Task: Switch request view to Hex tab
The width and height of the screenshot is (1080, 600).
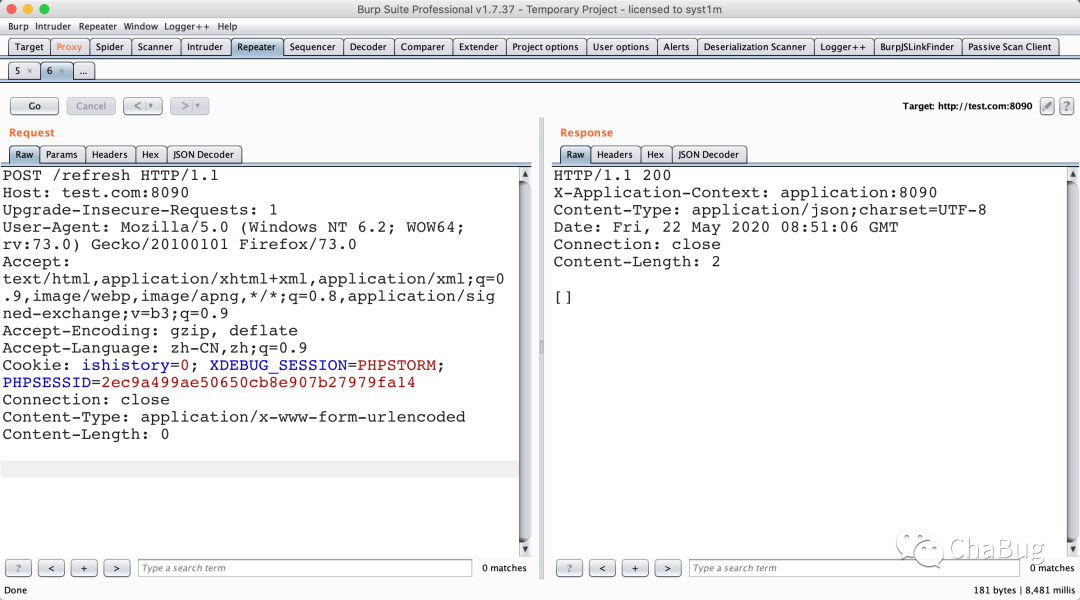Action: (151, 155)
